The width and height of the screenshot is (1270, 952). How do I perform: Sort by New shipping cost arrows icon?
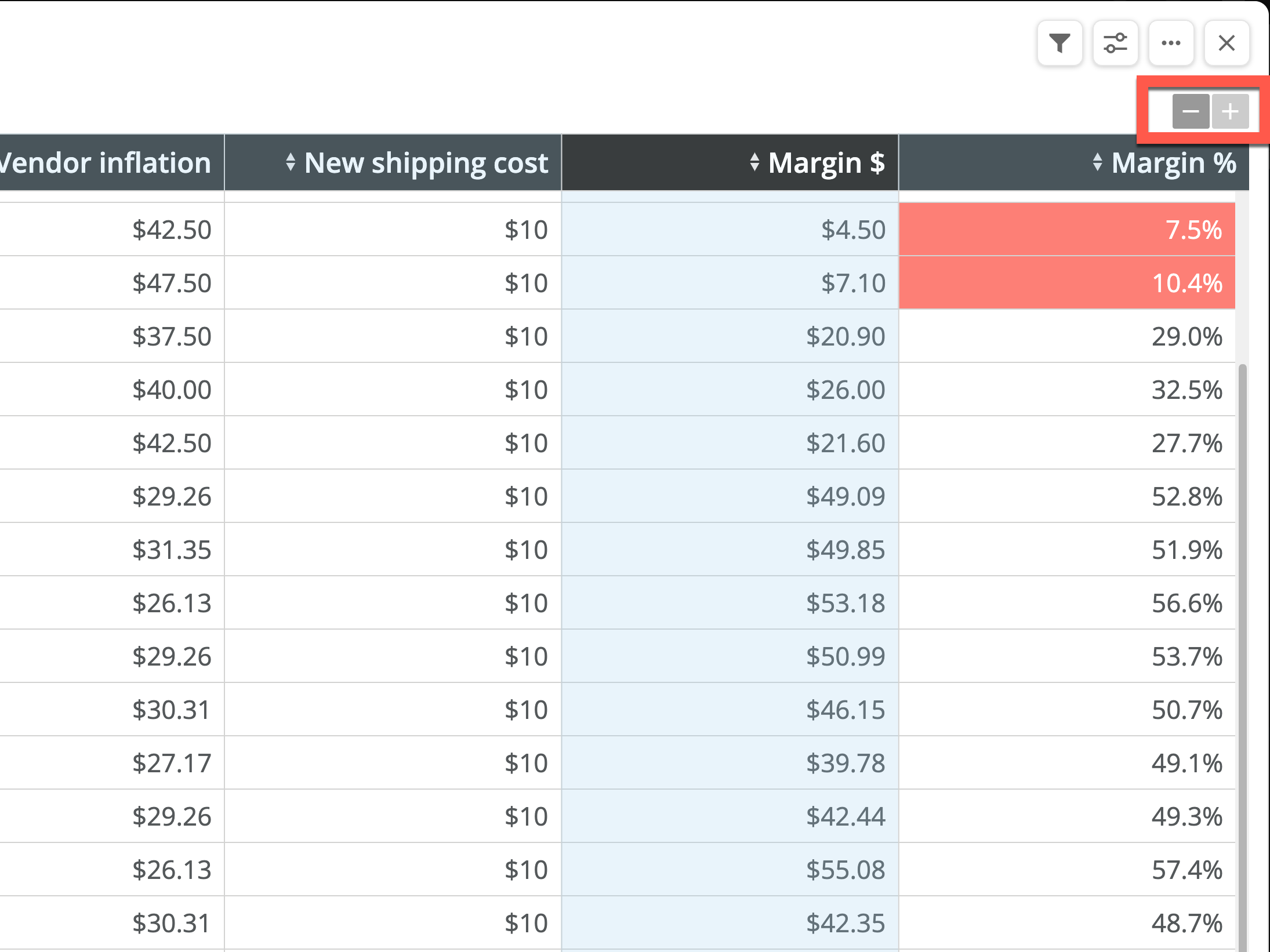coord(291,162)
